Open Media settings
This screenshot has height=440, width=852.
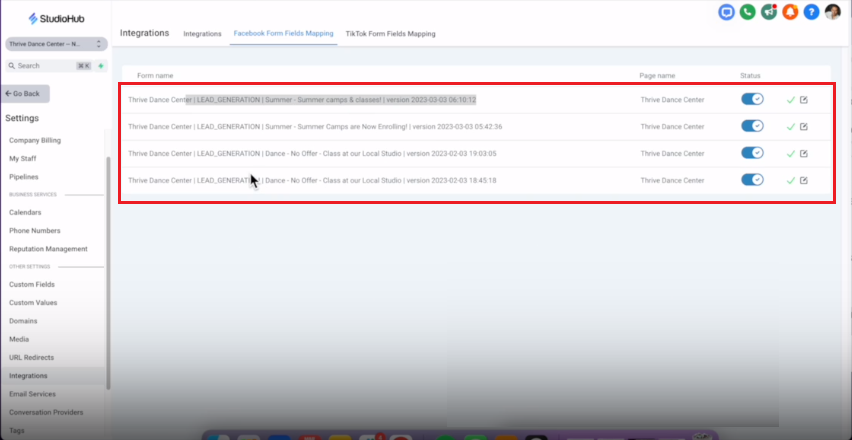tap(19, 339)
